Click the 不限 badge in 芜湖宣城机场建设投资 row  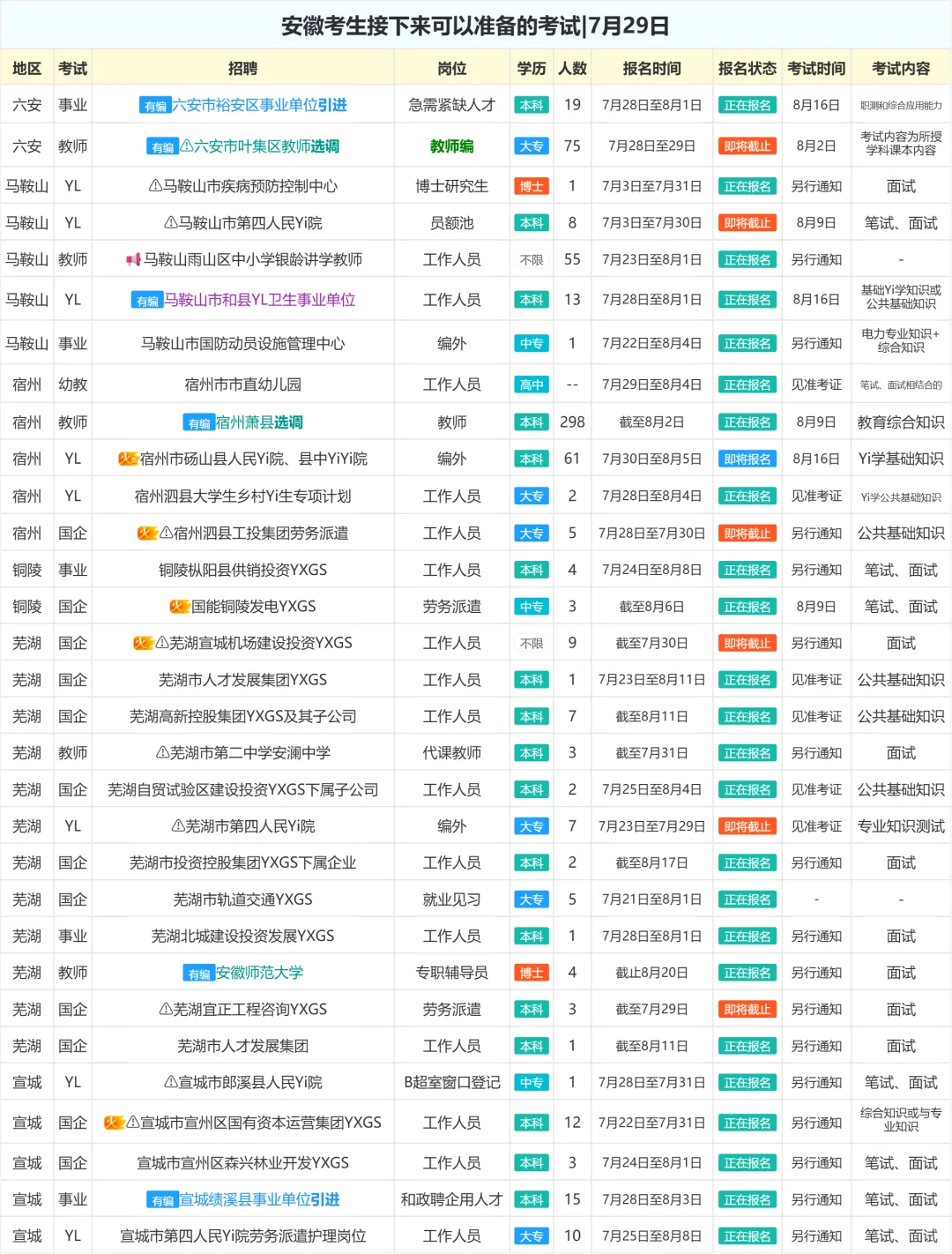(x=532, y=644)
